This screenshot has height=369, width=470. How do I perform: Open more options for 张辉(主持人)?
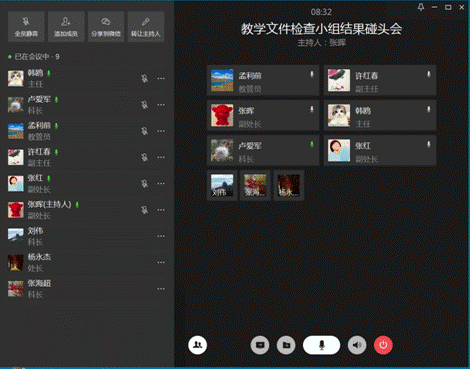pyautogui.click(x=161, y=210)
